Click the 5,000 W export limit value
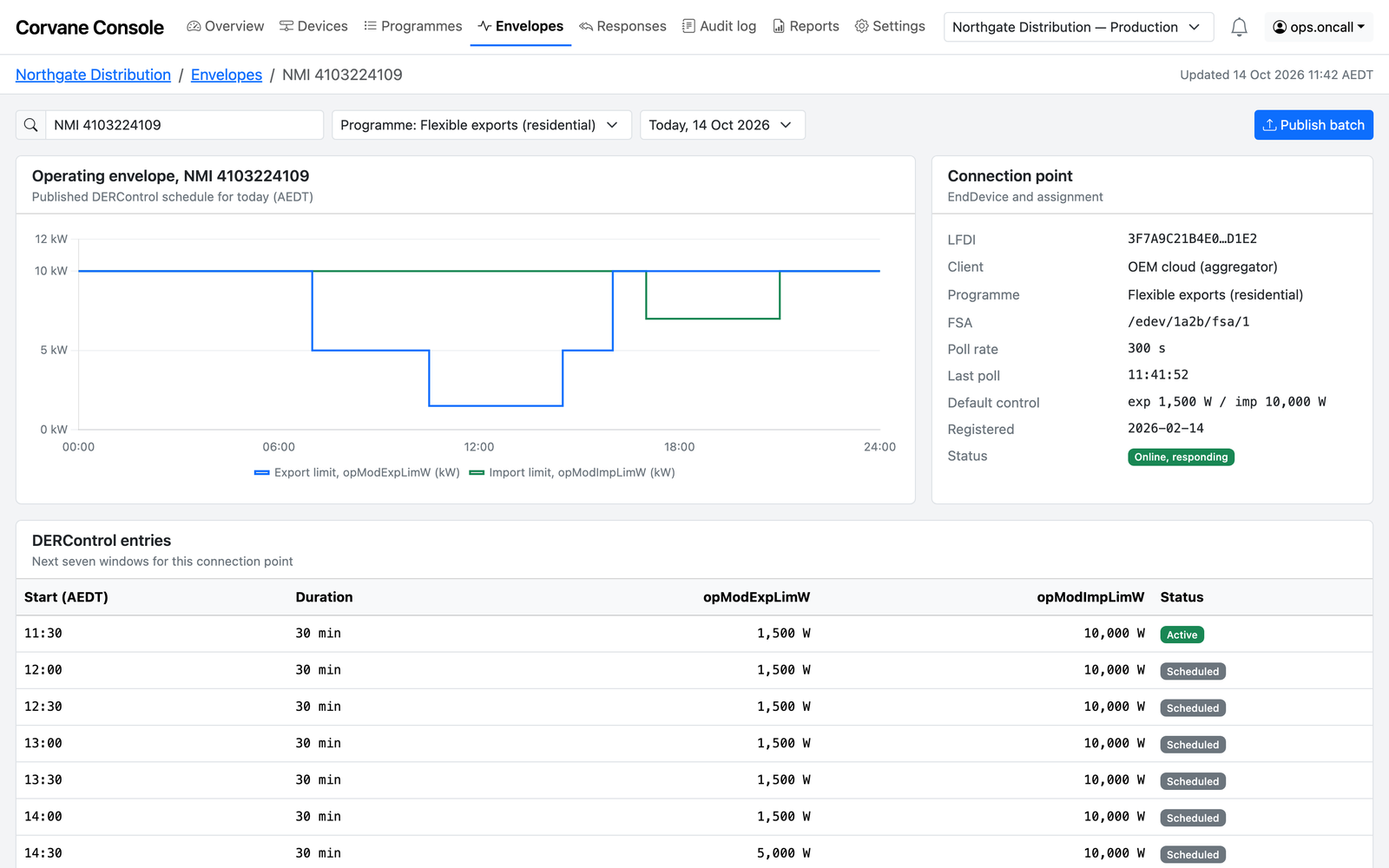 tap(783, 853)
